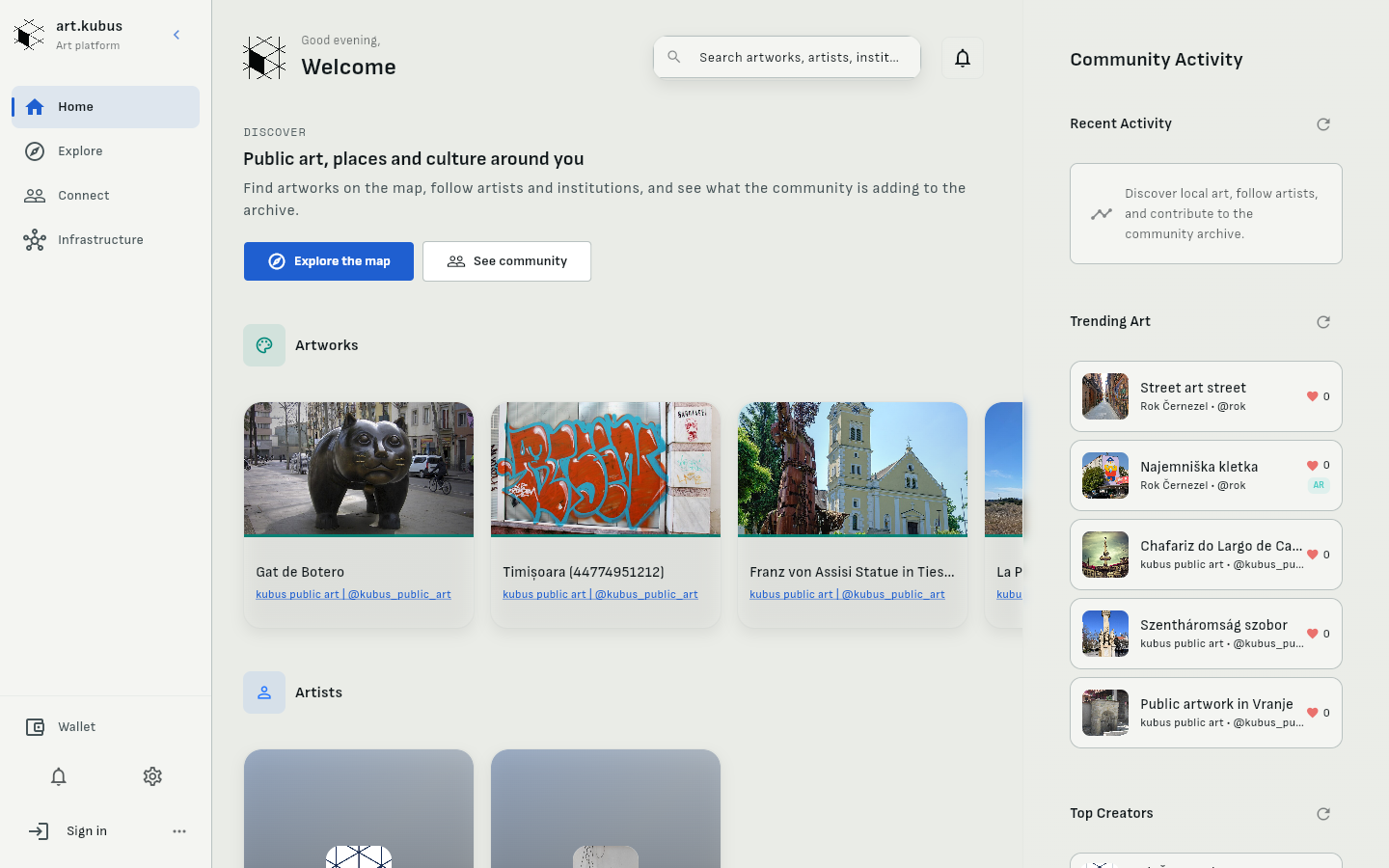Open the Timișoara graffiti artwork thumbnail
1389x868 pixels.
[606, 469]
